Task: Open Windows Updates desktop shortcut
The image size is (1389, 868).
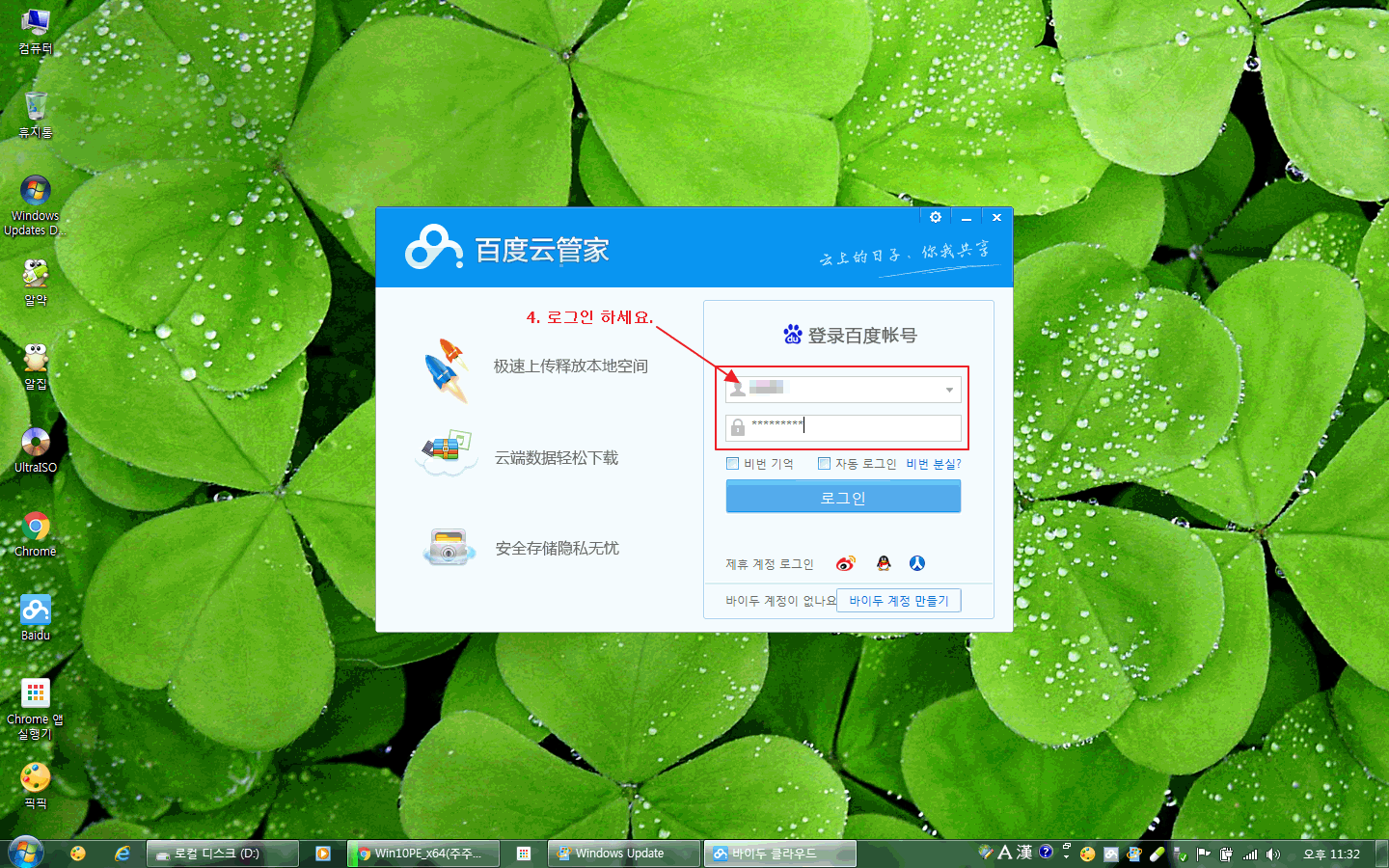Action: click(36, 205)
